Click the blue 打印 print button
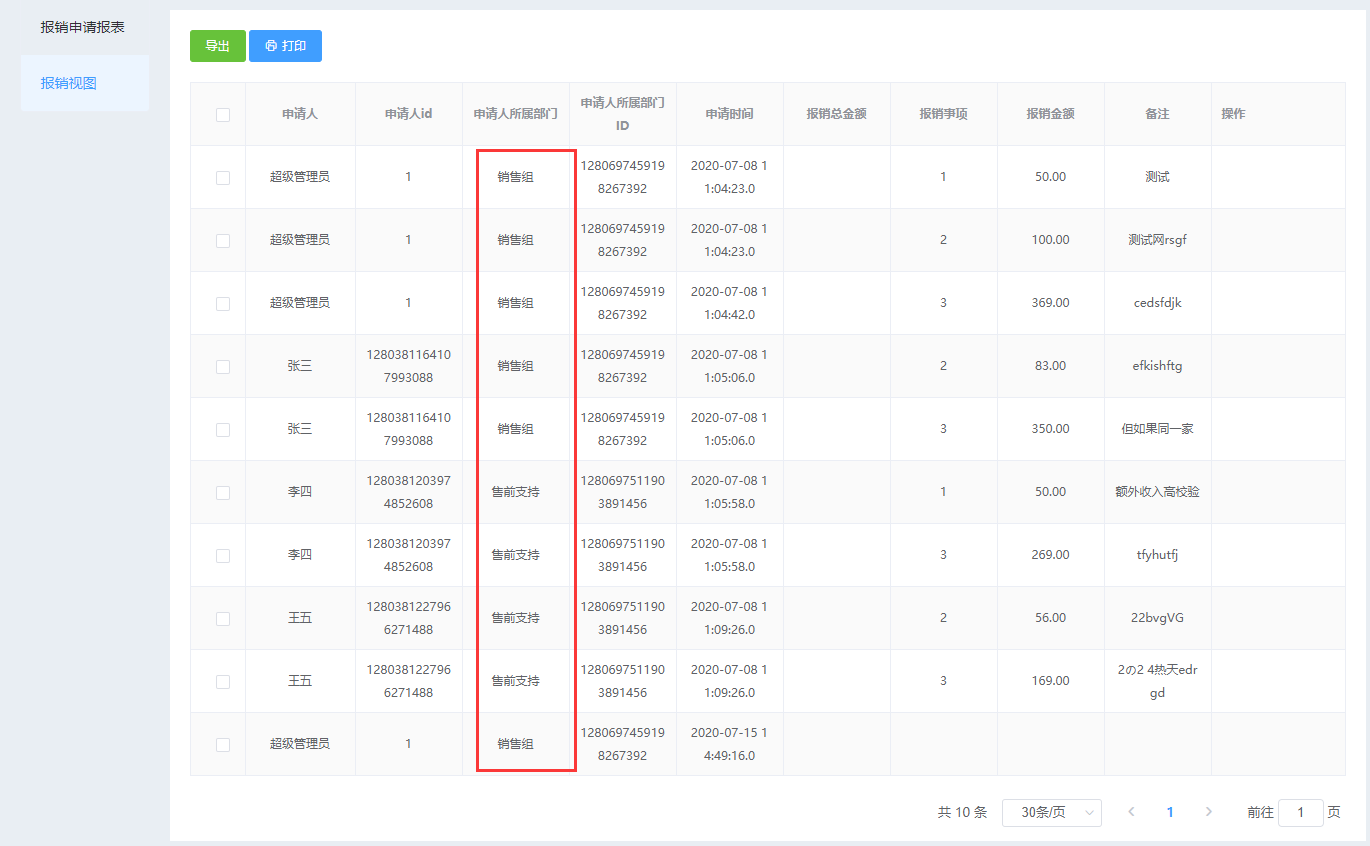 click(x=285, y=46)
